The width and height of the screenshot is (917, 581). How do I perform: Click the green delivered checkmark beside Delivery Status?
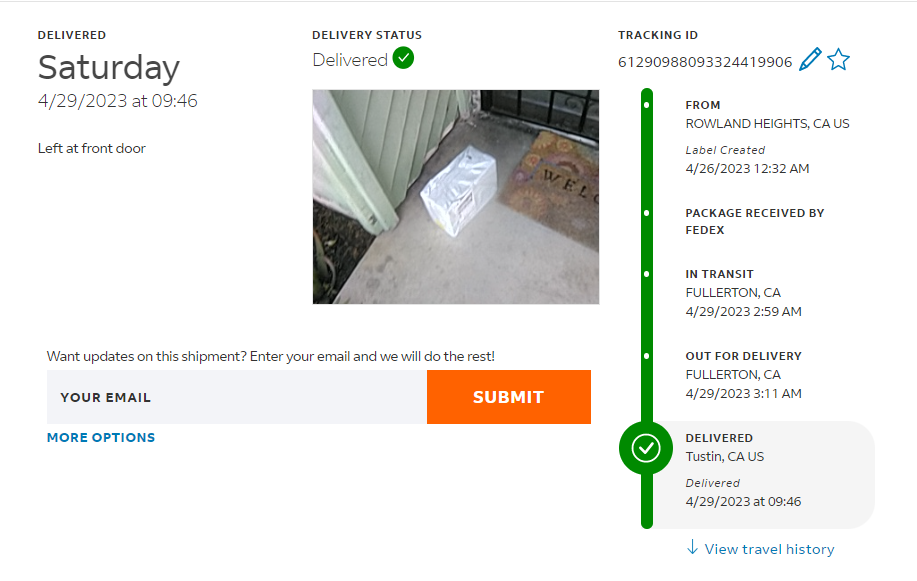coord(403,58)
